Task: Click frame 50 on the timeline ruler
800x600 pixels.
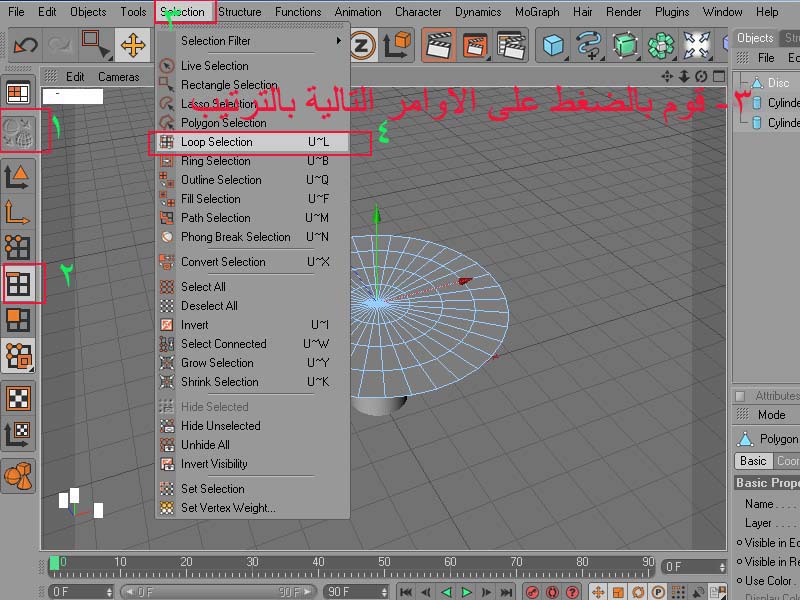Action: (x=384, y=562)
